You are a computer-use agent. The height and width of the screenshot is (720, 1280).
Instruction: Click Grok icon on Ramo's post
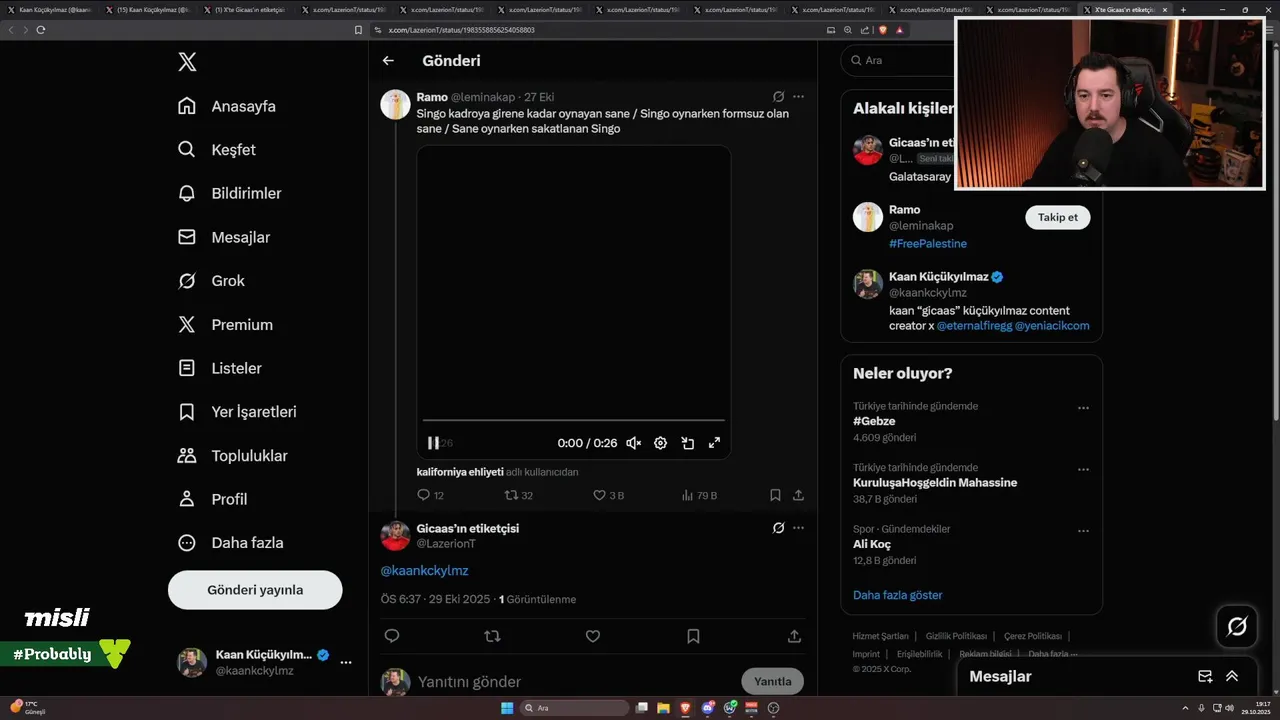point(778,97)
